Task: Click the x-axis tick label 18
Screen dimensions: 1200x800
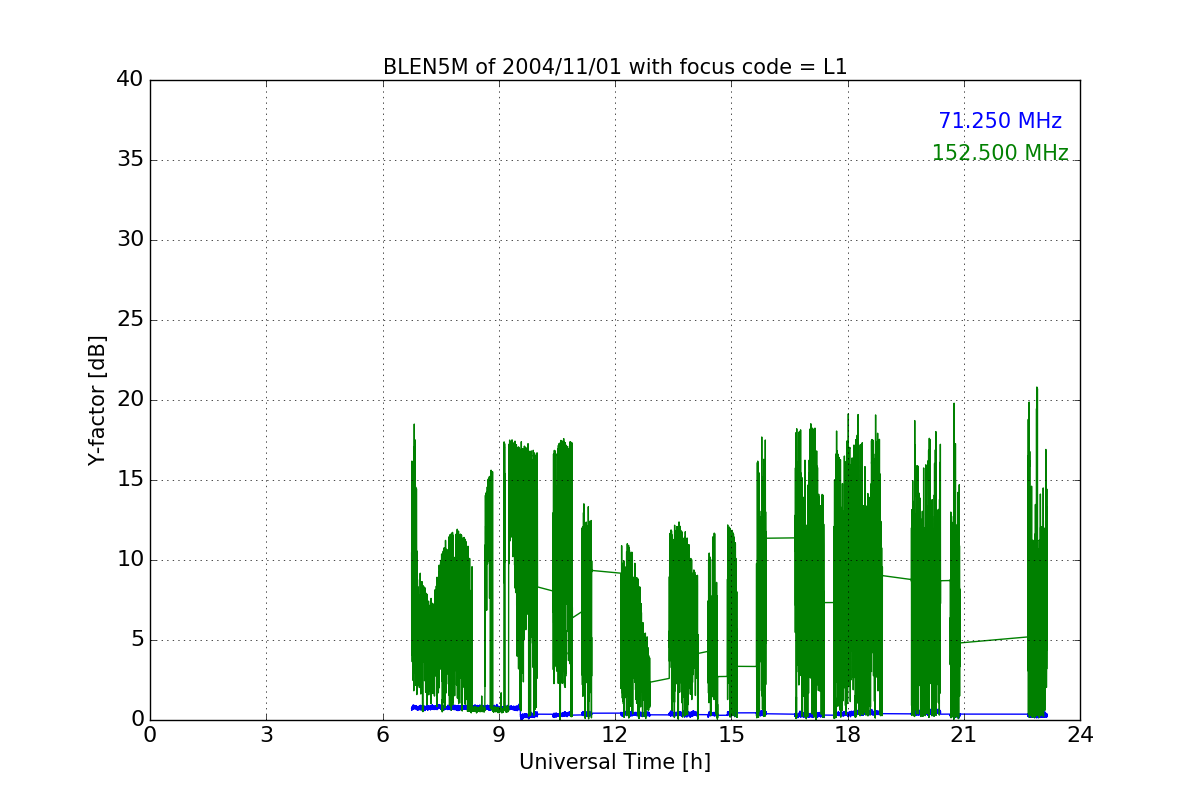Action: [848, 735]
